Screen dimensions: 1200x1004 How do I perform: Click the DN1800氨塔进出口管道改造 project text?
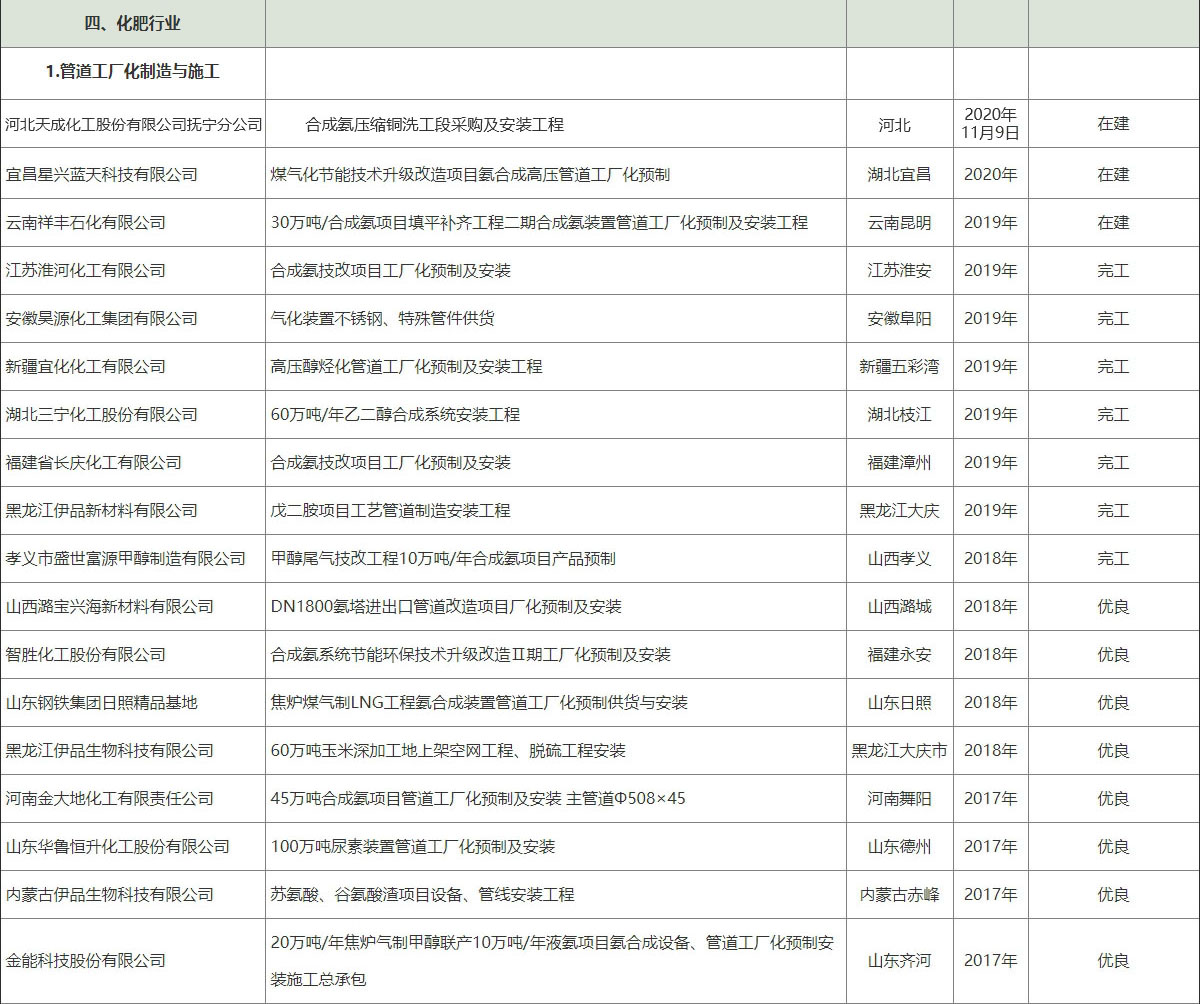click(446, 606)
